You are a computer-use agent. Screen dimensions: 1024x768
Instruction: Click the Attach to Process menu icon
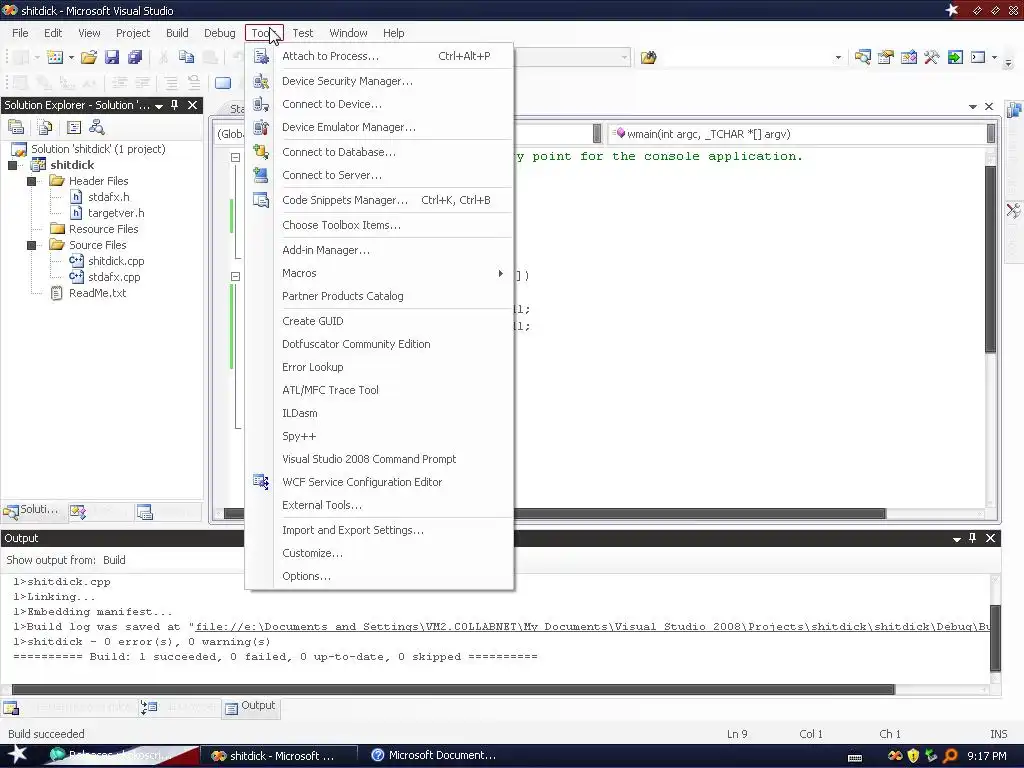pyautogui.click(x=261, y=56)
